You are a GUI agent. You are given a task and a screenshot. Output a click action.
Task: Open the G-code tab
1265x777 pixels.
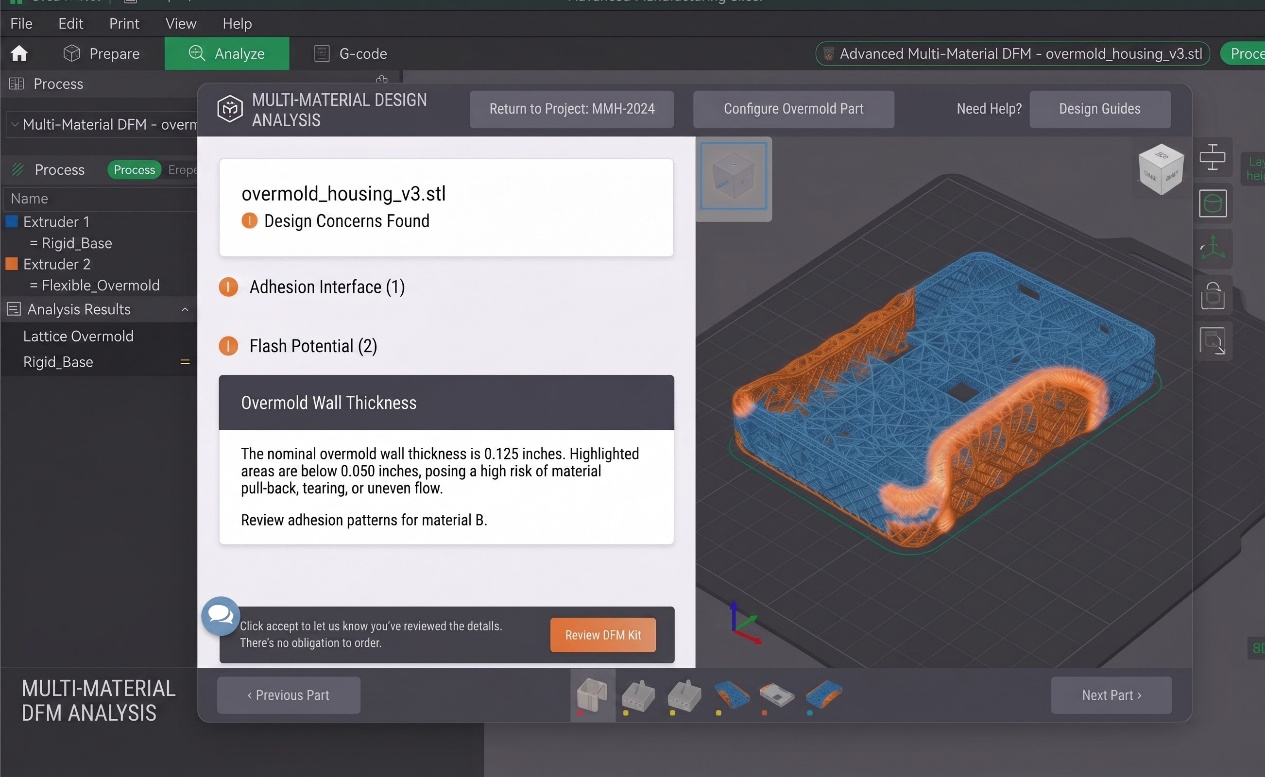click(350, 54)
